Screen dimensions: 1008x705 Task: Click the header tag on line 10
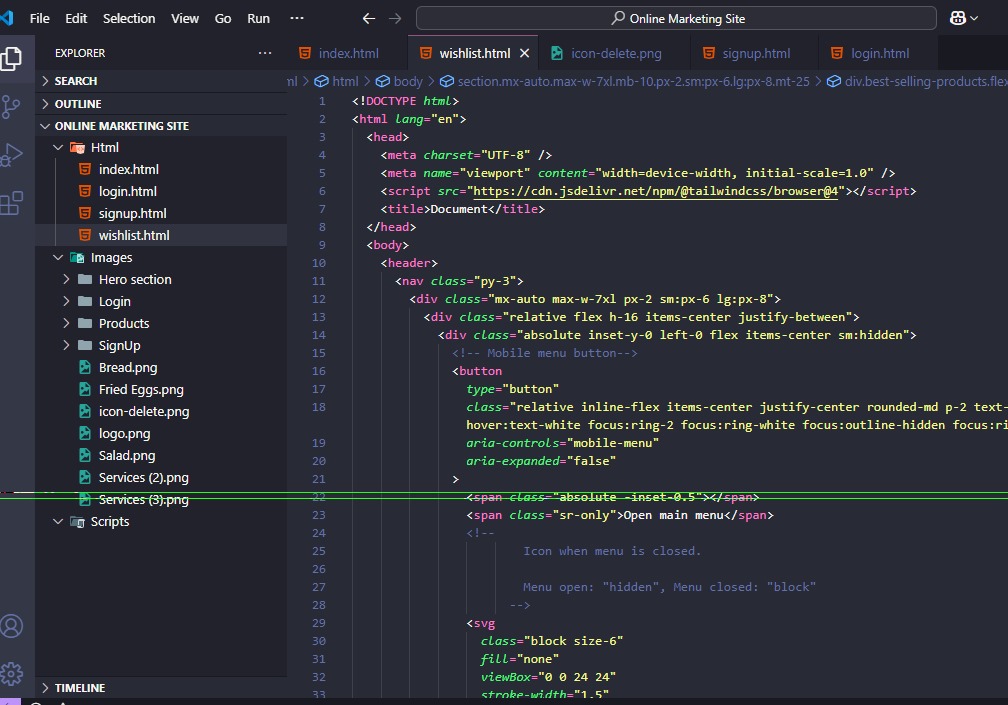(x=409, y=263)
